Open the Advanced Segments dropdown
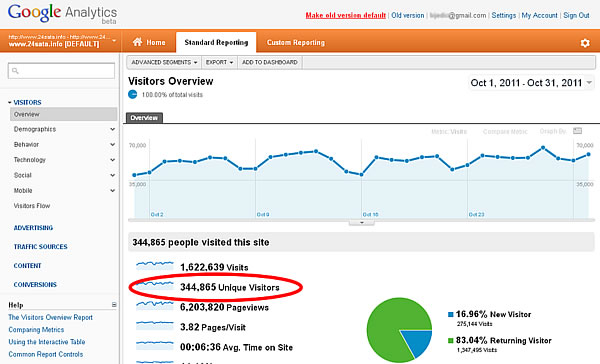 point(165,62)
